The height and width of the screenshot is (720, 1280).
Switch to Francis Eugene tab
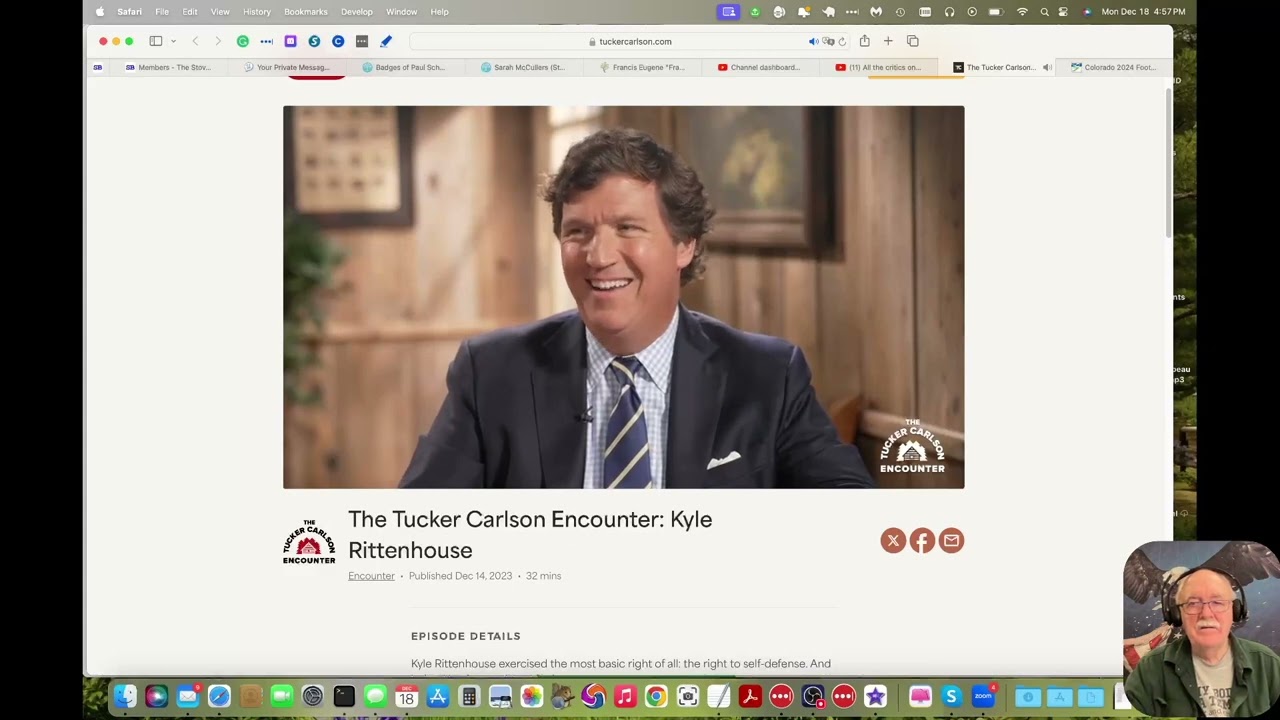642,67
